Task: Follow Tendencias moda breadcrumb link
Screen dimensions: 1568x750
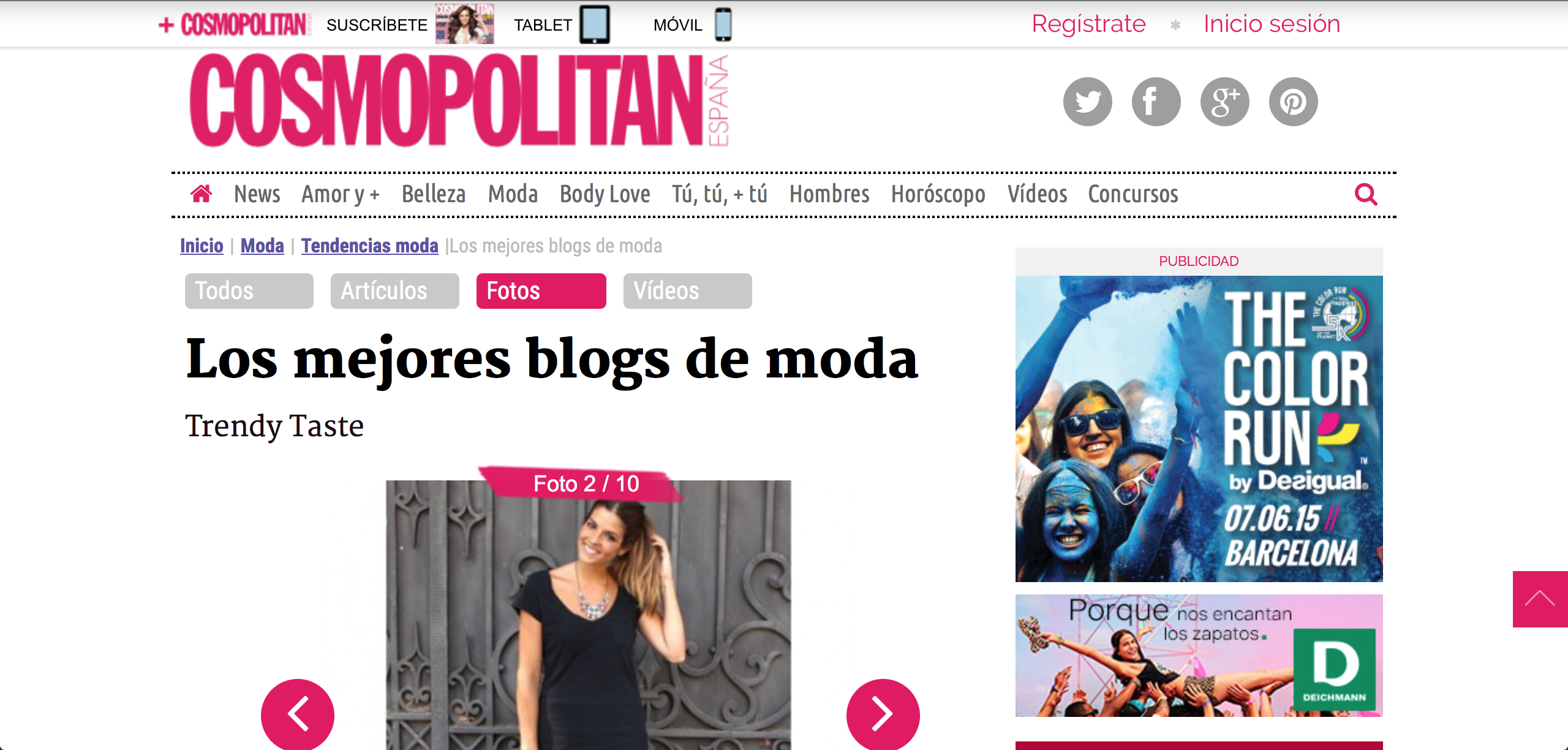Action: tap(370, 246)
